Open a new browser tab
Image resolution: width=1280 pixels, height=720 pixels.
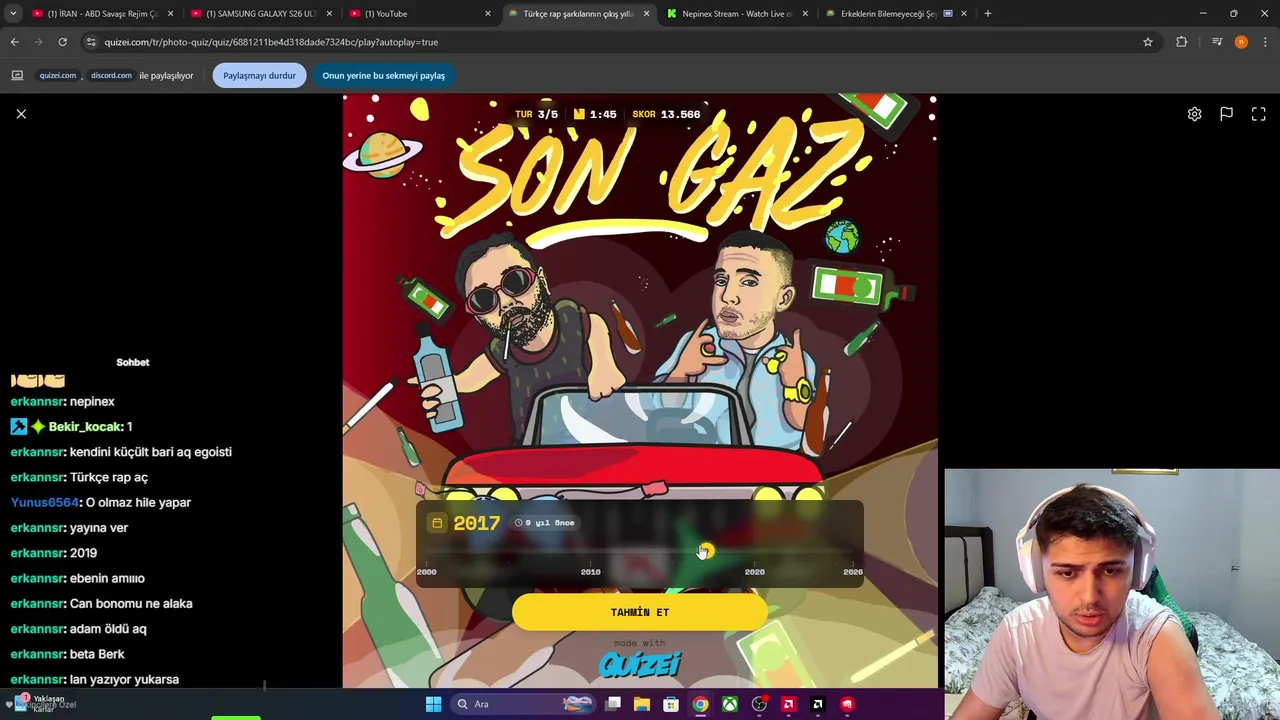987,14
